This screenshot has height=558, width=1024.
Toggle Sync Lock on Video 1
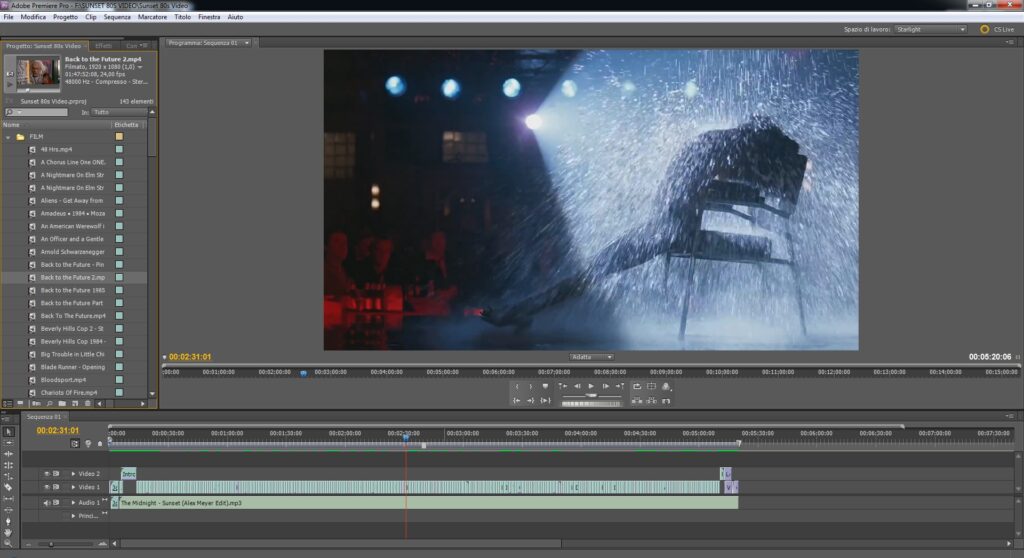click(56, 487)
